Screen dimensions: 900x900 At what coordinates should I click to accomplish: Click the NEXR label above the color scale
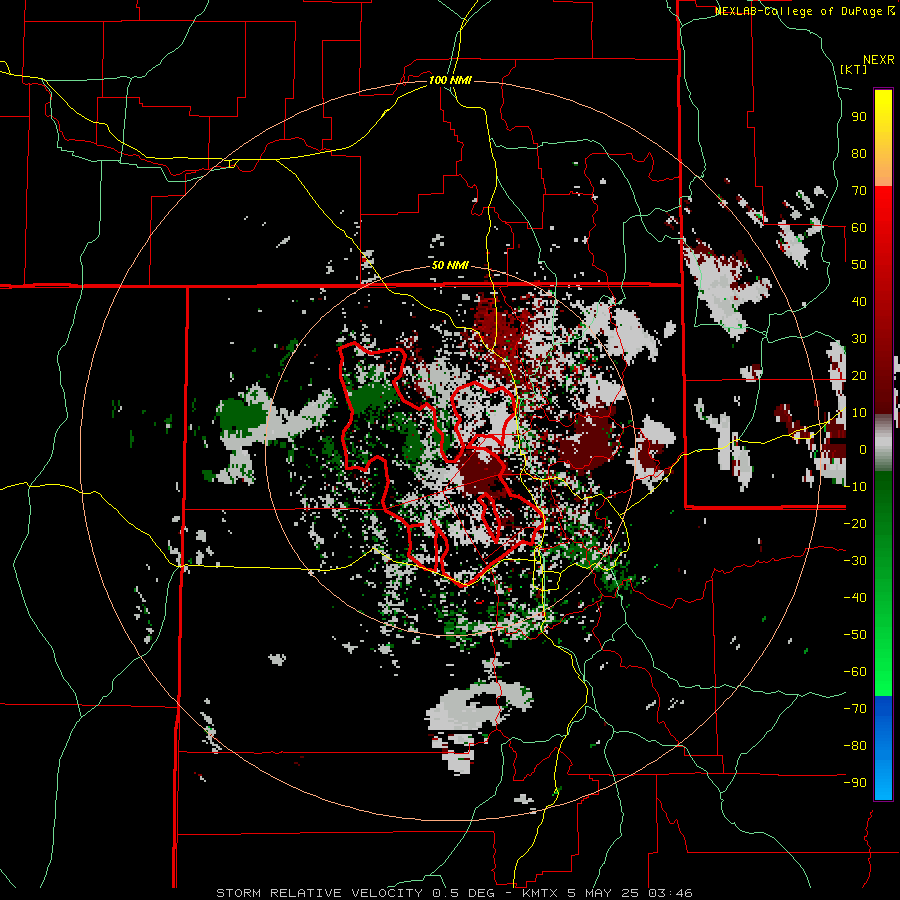coord(879,60)
